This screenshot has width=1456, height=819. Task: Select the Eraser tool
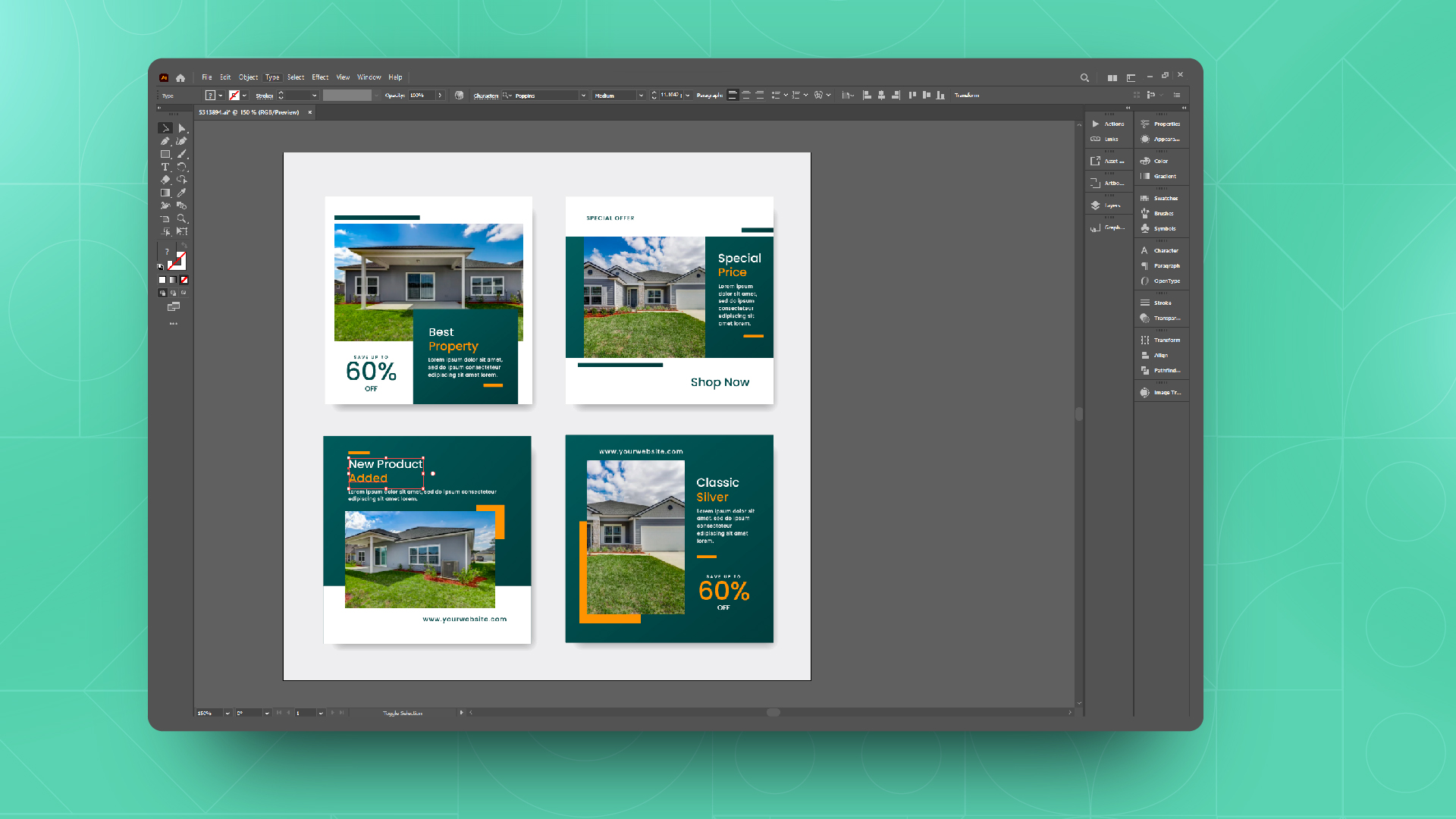coord(165,180)
